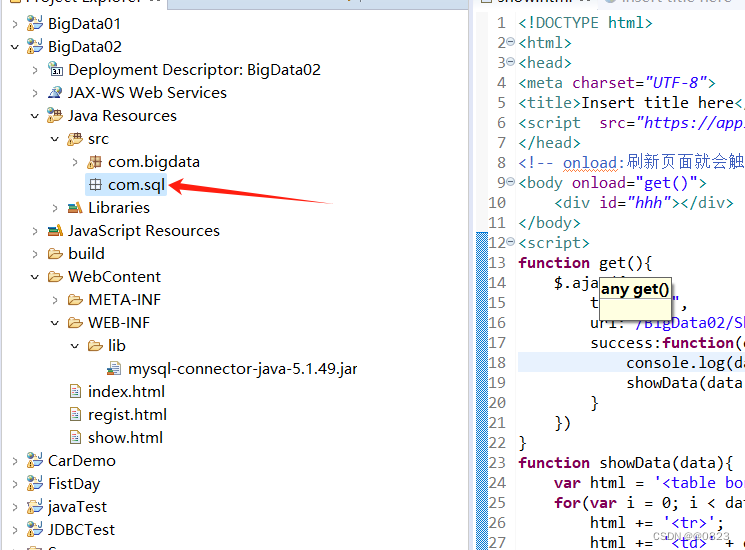Click the index.html file icon
Screen dimensions: 745x550
[75, 391]
